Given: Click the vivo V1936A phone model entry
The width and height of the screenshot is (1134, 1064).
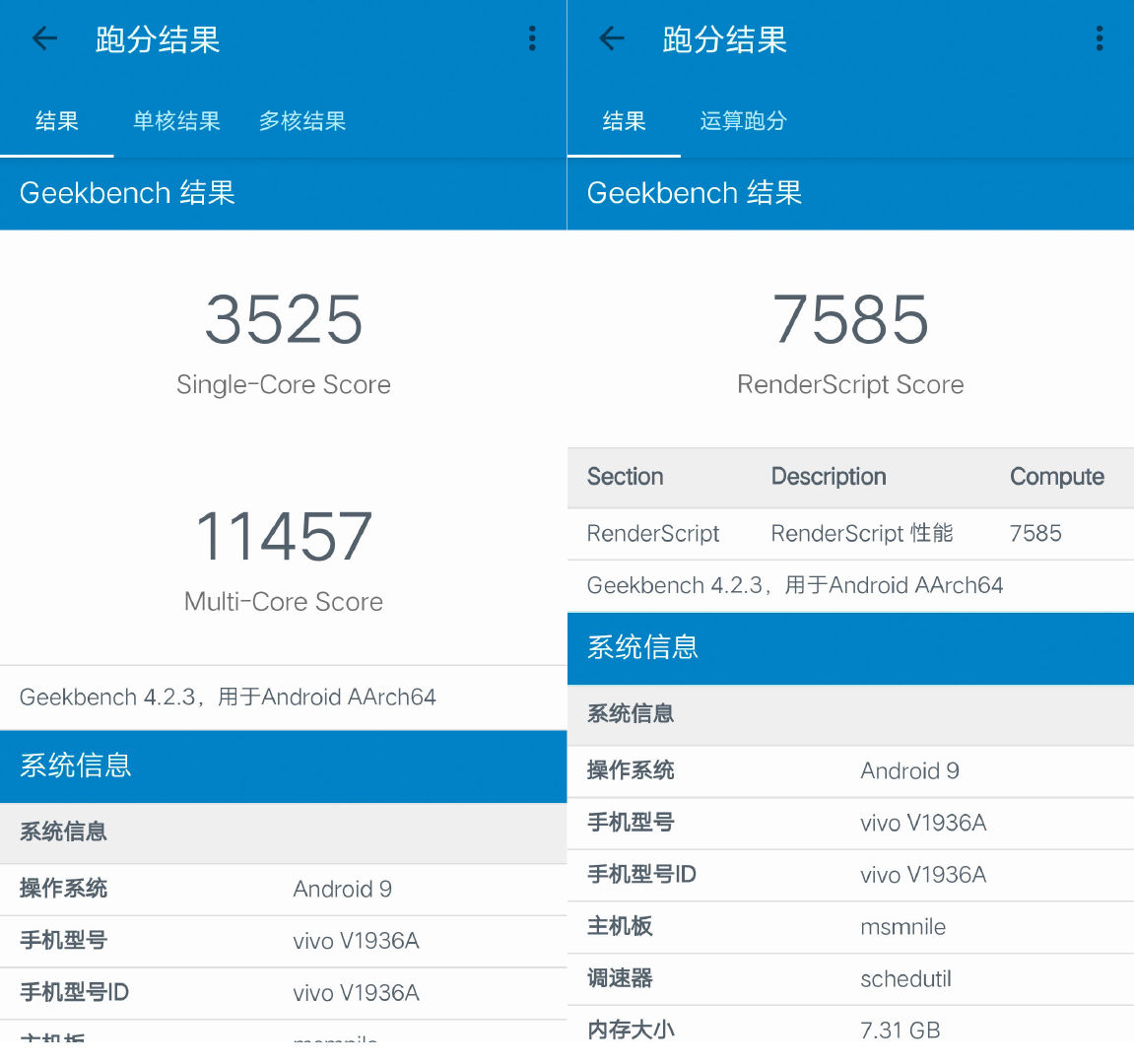Looking at the screenshot, I should tap(357, 941).
